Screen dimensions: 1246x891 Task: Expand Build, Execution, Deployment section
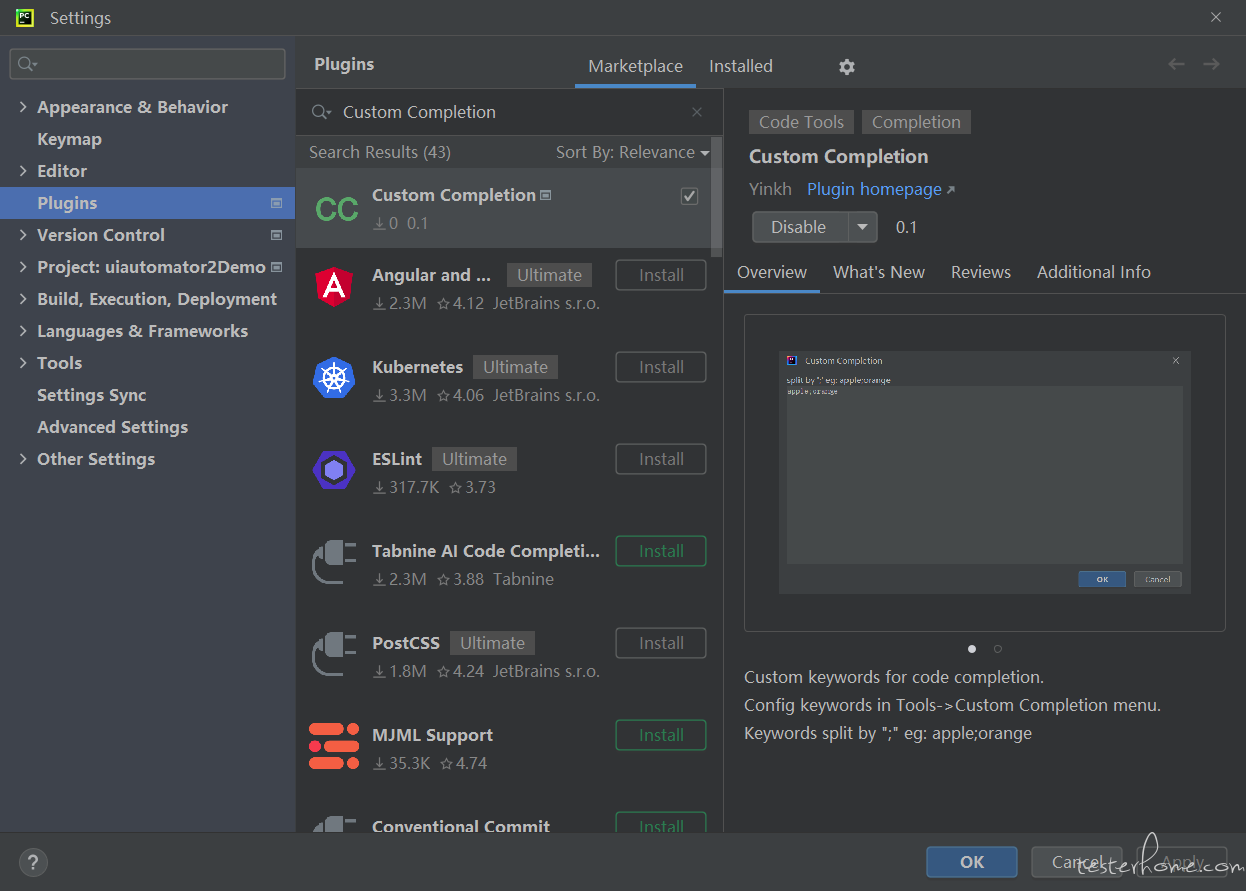click(x=23, y=299)
